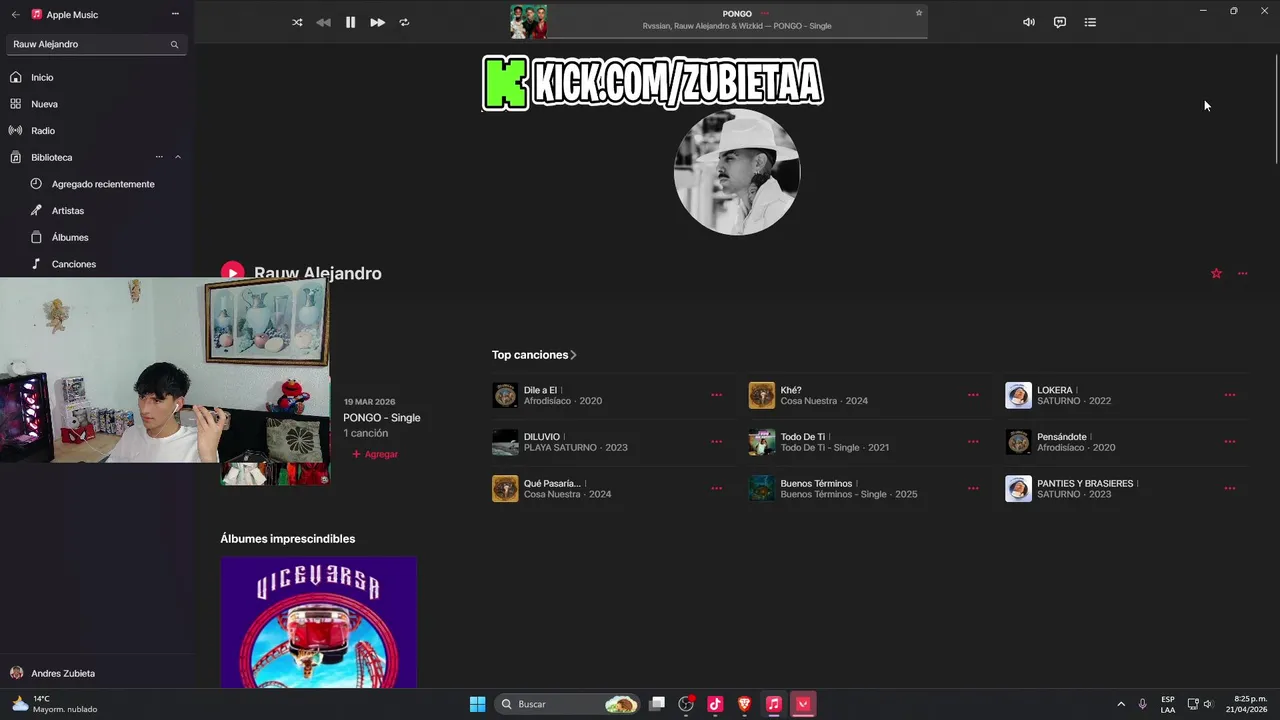The image size is (1280, 720).
Task: Open the VICE VERSA album cover
Action: pos(318,622)
